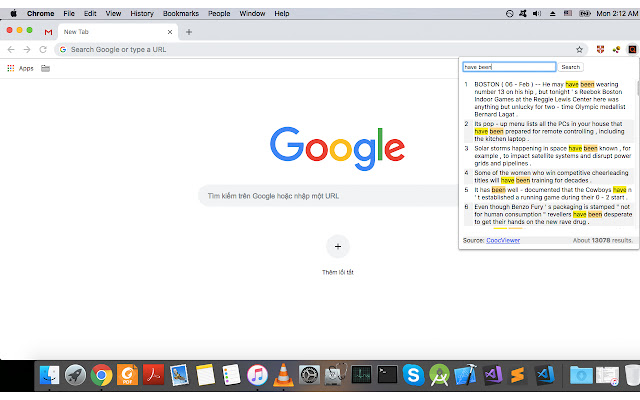
Task: Select result 3 about Solar storms
Action: click(549, 156)
